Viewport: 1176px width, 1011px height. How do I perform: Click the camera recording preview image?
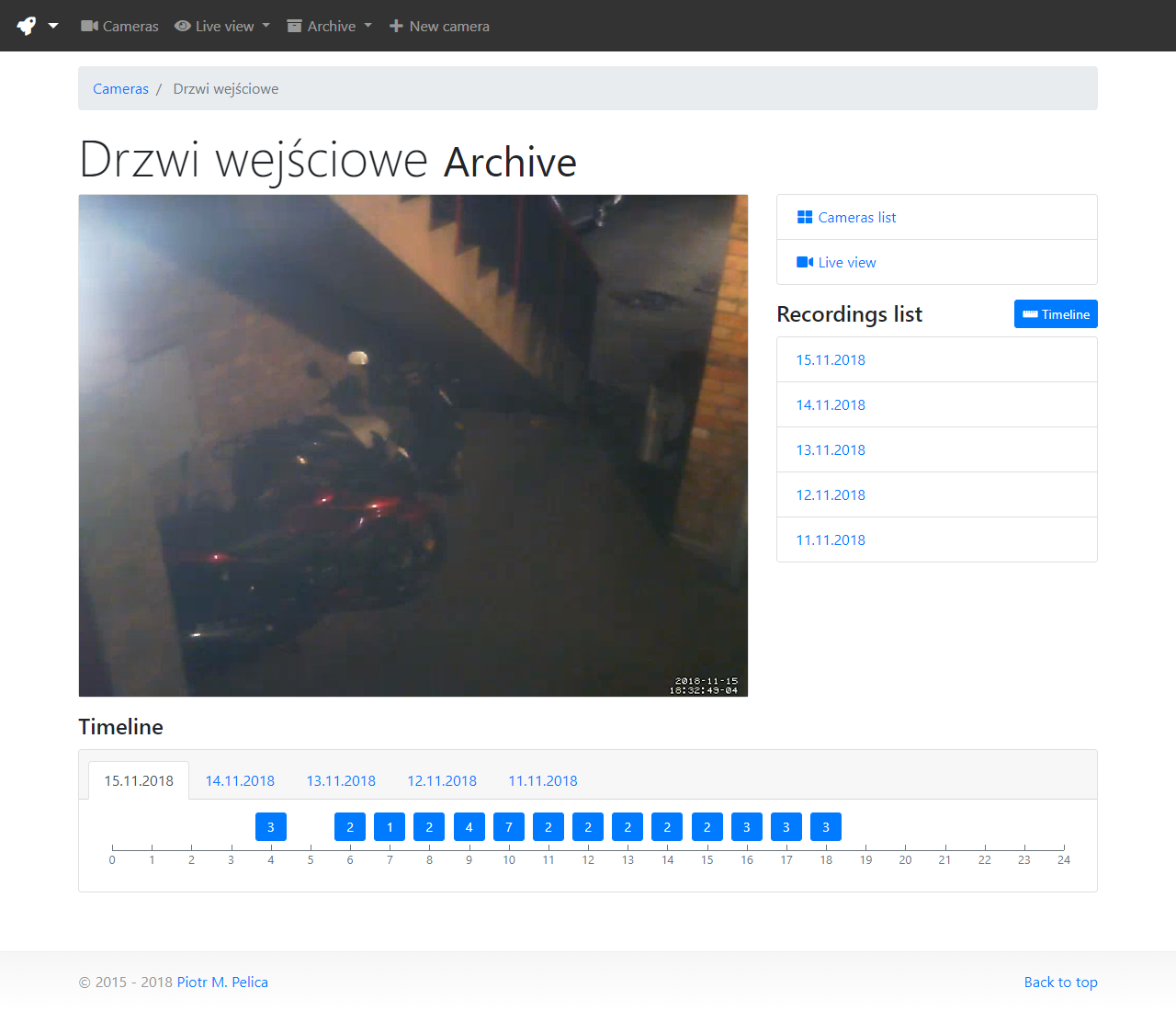coord(413,446)
